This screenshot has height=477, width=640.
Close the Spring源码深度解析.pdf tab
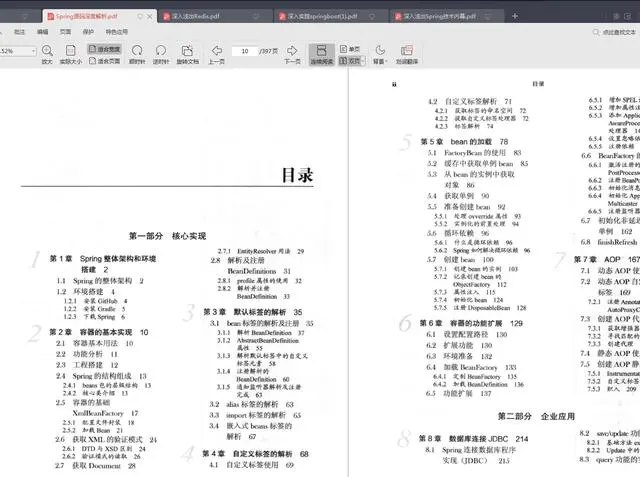click(x=149, y=16)
